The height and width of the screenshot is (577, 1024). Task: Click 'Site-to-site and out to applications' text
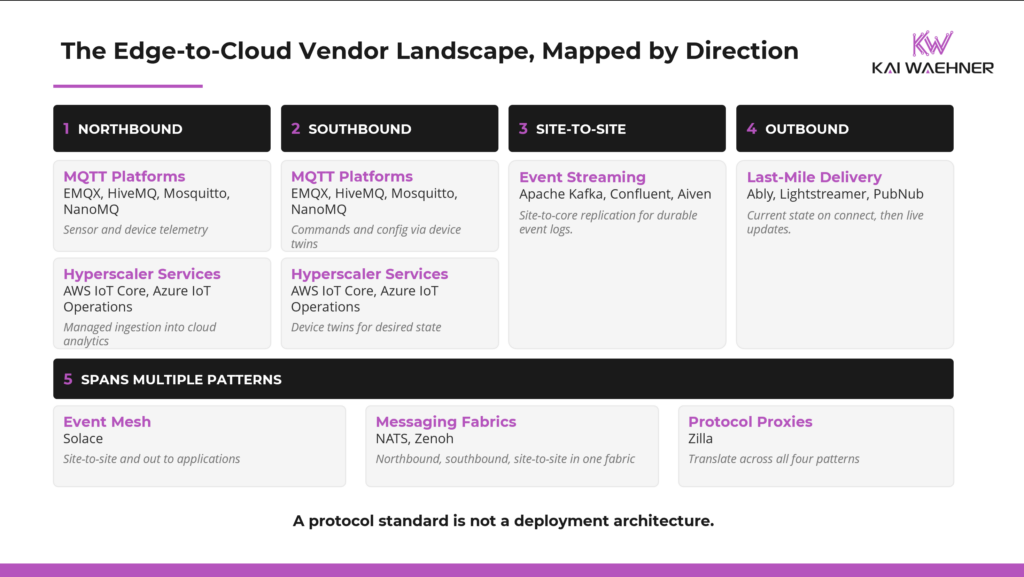click(152, 459)
